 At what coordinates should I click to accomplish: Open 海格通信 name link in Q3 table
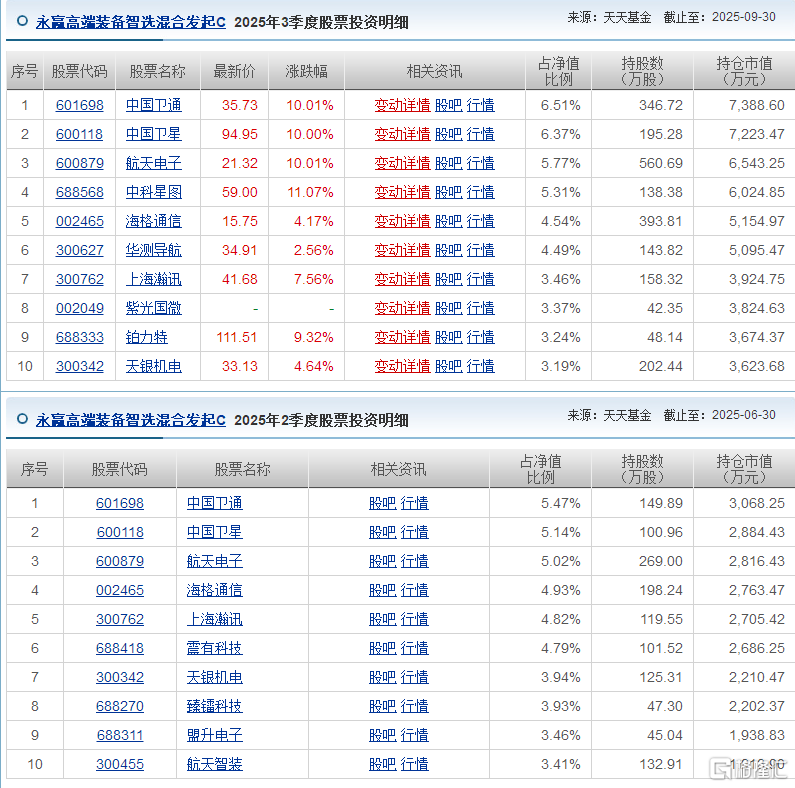coord(154,221)
